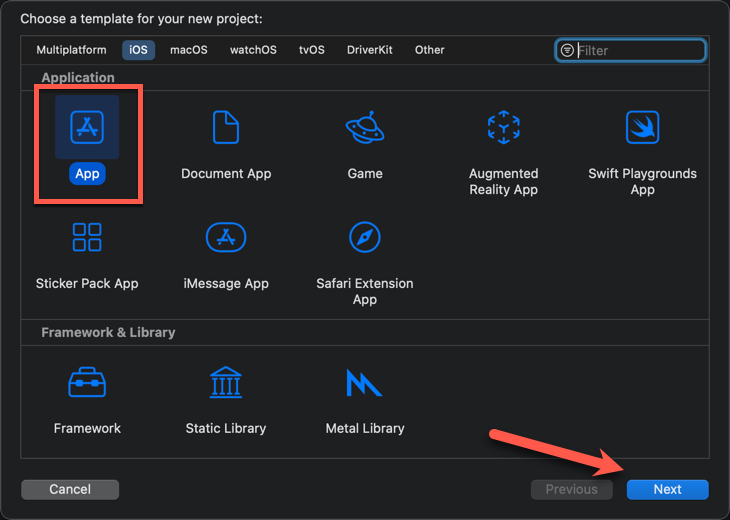Open the filter options icon in search field
Image resolution: width=730 pixels, height=520 pixels.
click(567, 50)
